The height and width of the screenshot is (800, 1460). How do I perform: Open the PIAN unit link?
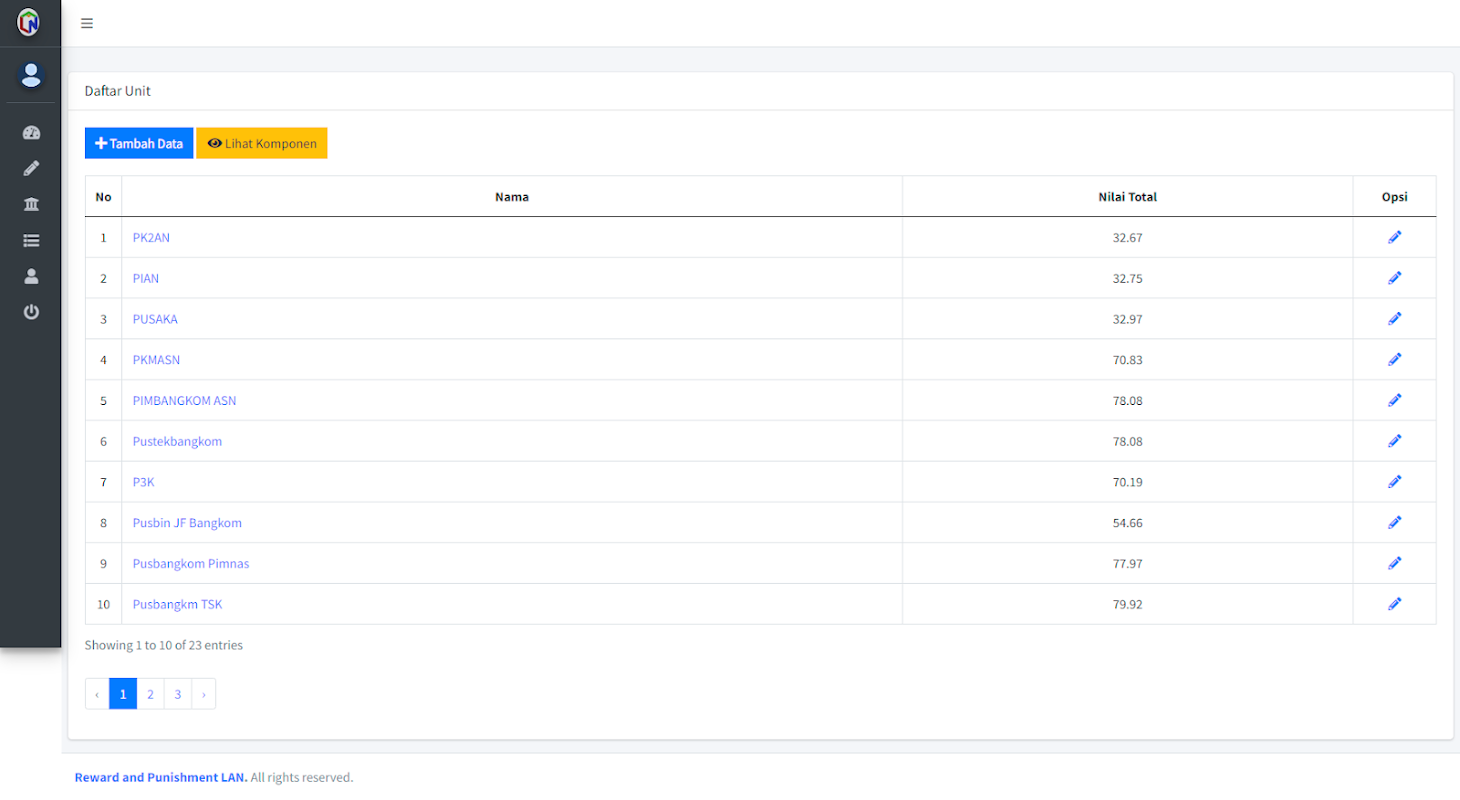click(146, 278)
